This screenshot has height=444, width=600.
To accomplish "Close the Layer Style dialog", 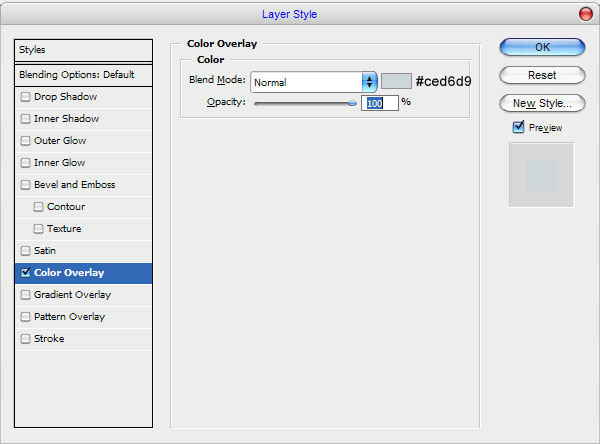I will click(x=585, y=14).
